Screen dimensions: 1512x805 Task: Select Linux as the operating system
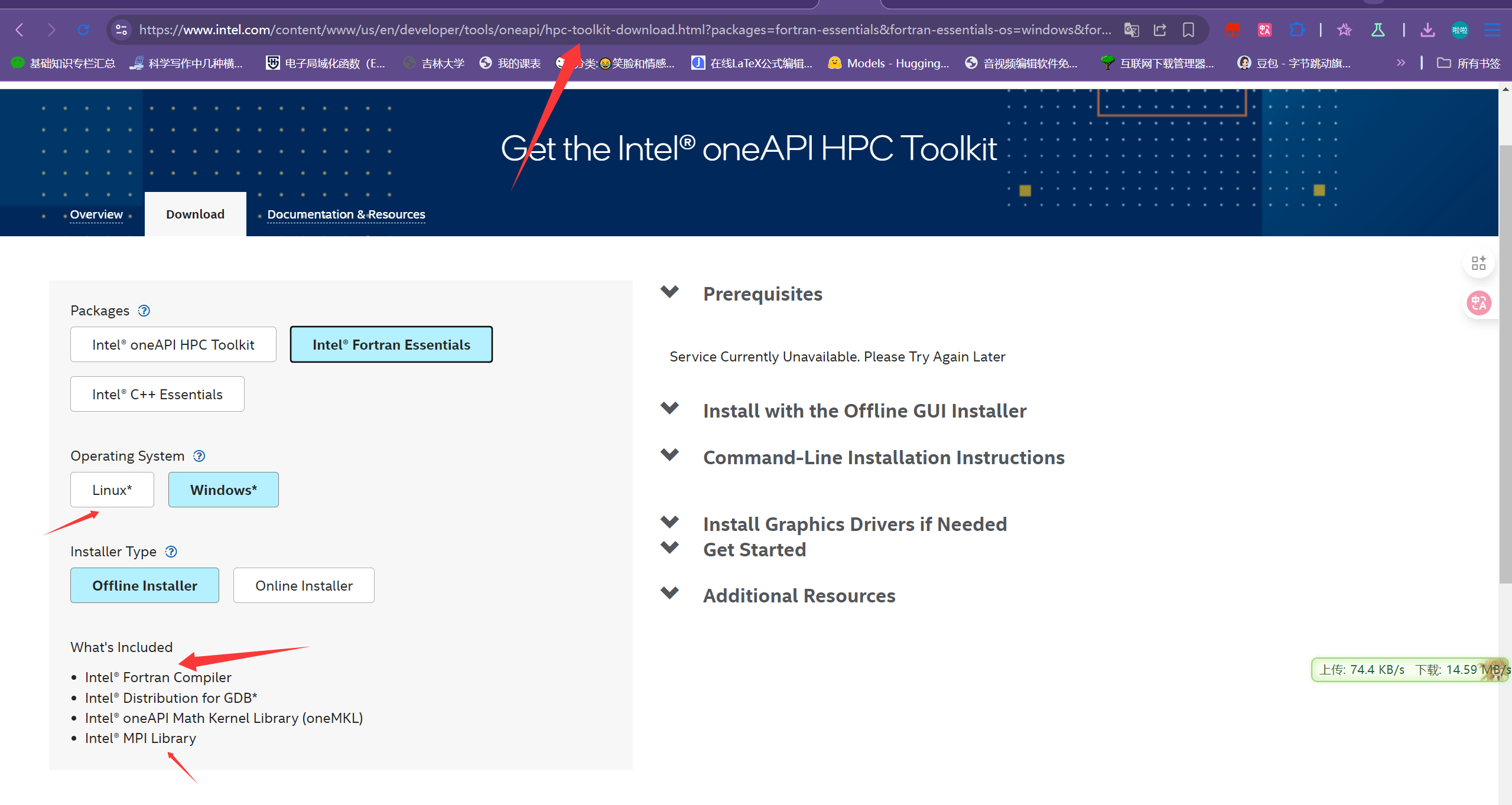coord(112,489)
